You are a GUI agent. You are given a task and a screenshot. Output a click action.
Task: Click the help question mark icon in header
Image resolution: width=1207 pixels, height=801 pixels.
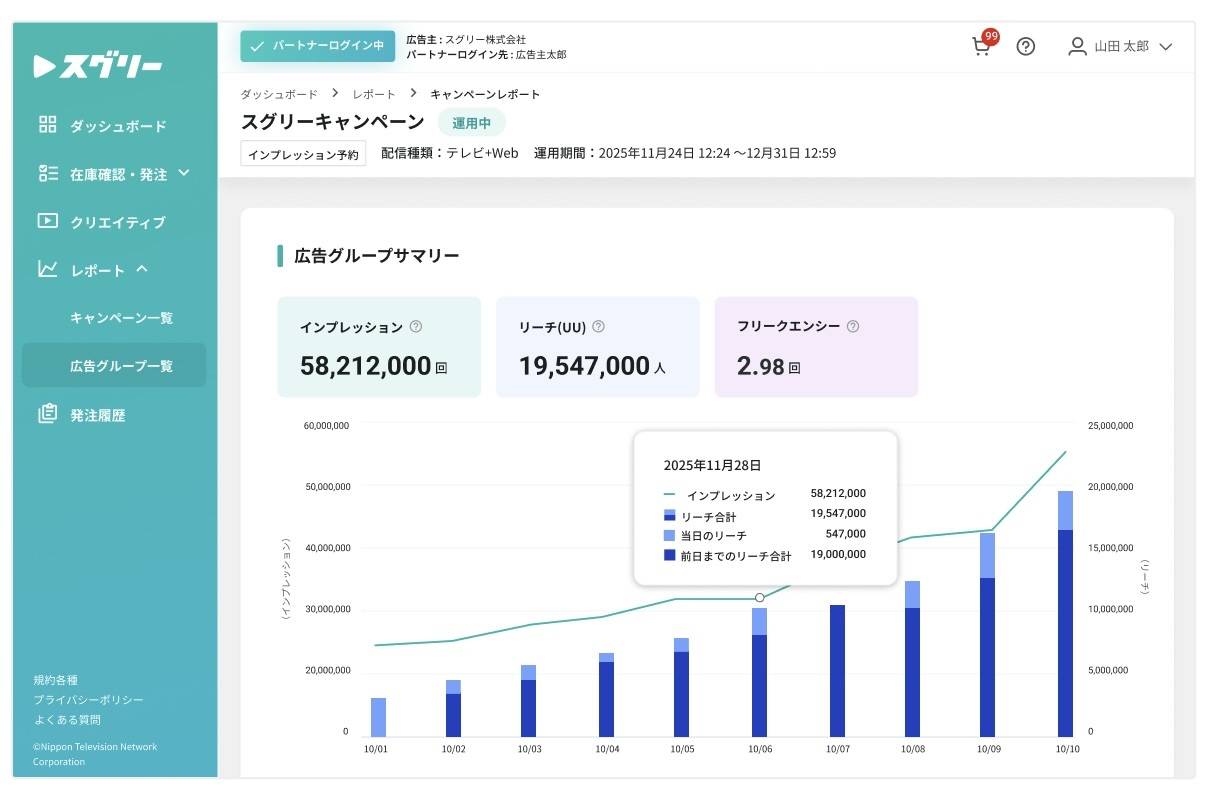[x=1025, y=47]
